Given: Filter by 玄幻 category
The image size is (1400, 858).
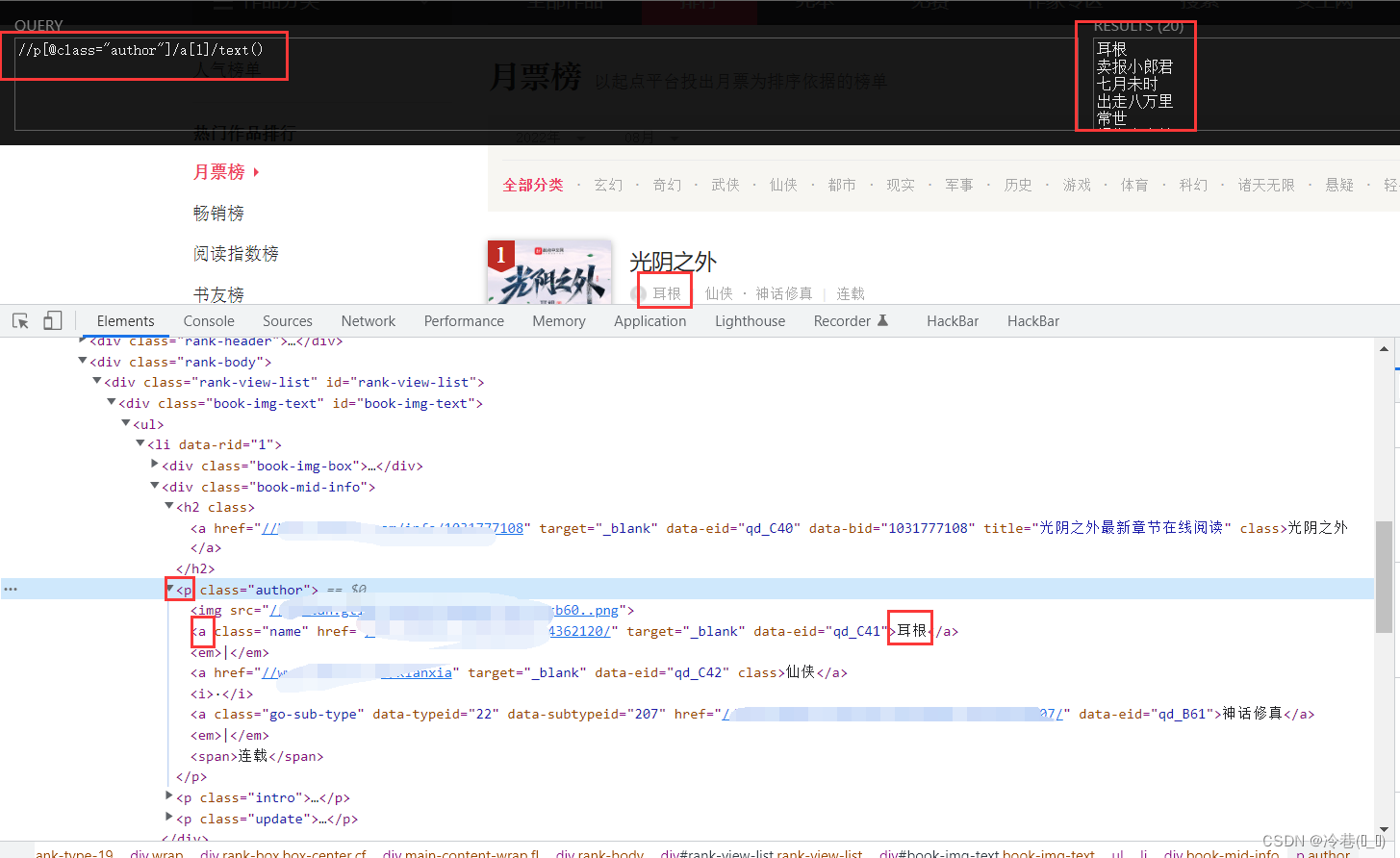Looking at the screenshot, I should [608, 185].
